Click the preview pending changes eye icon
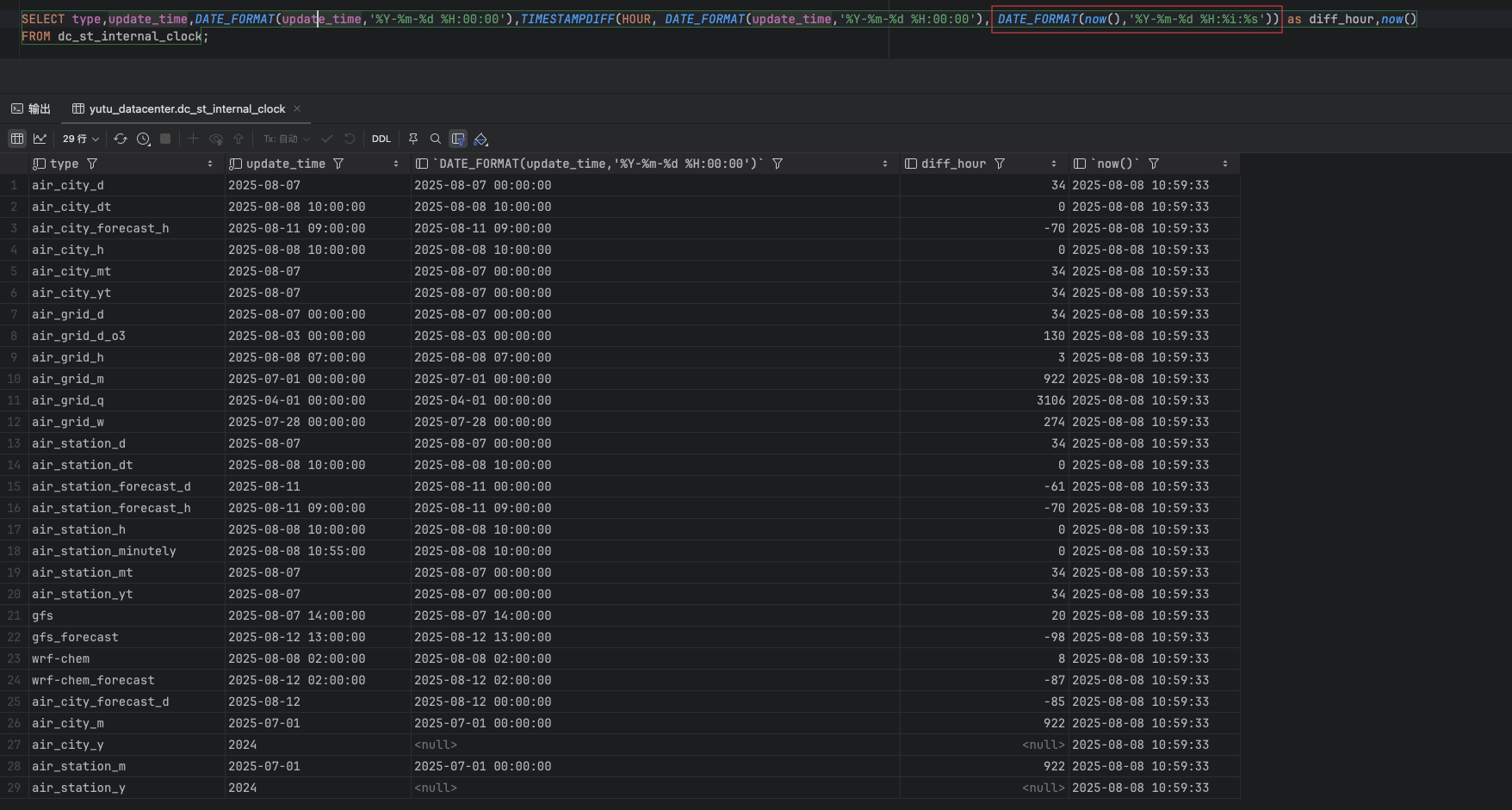1512x810 pixels. click(216, 139)
